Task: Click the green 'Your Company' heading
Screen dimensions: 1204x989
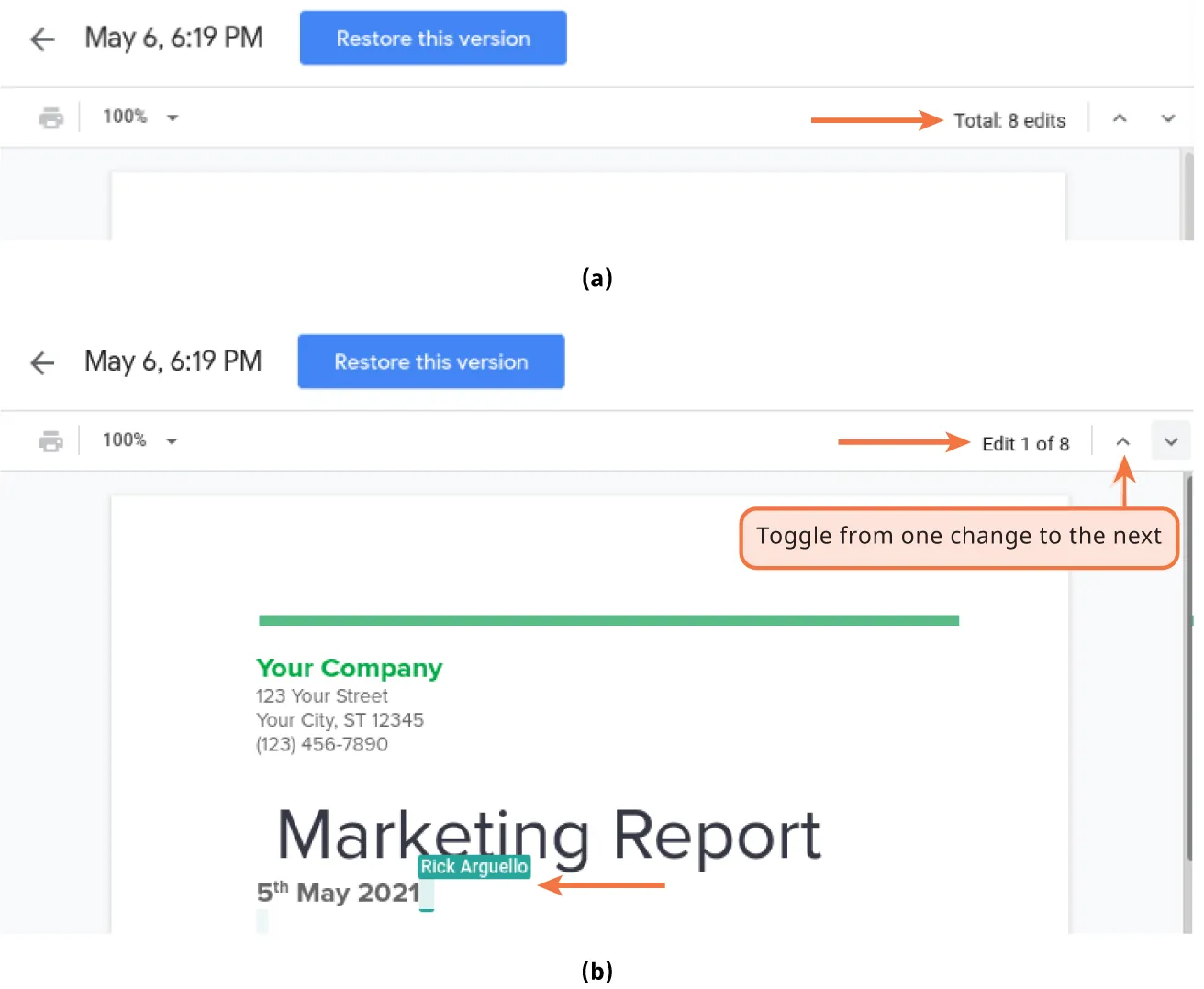Action: click(349, 668)
